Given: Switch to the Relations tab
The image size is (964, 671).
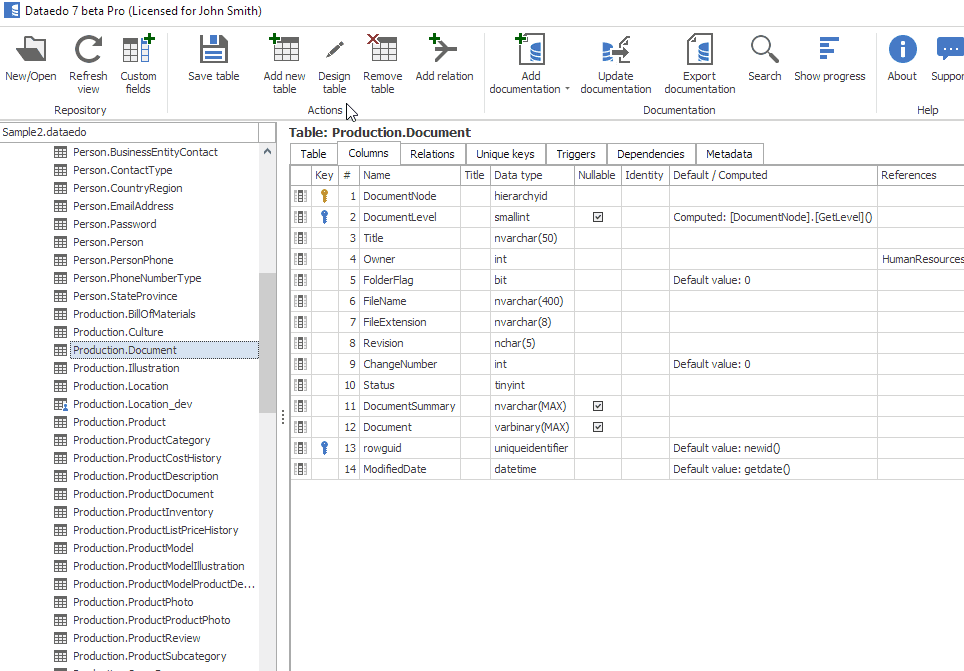Looking at the screenshot, I should tap(432, 154).
